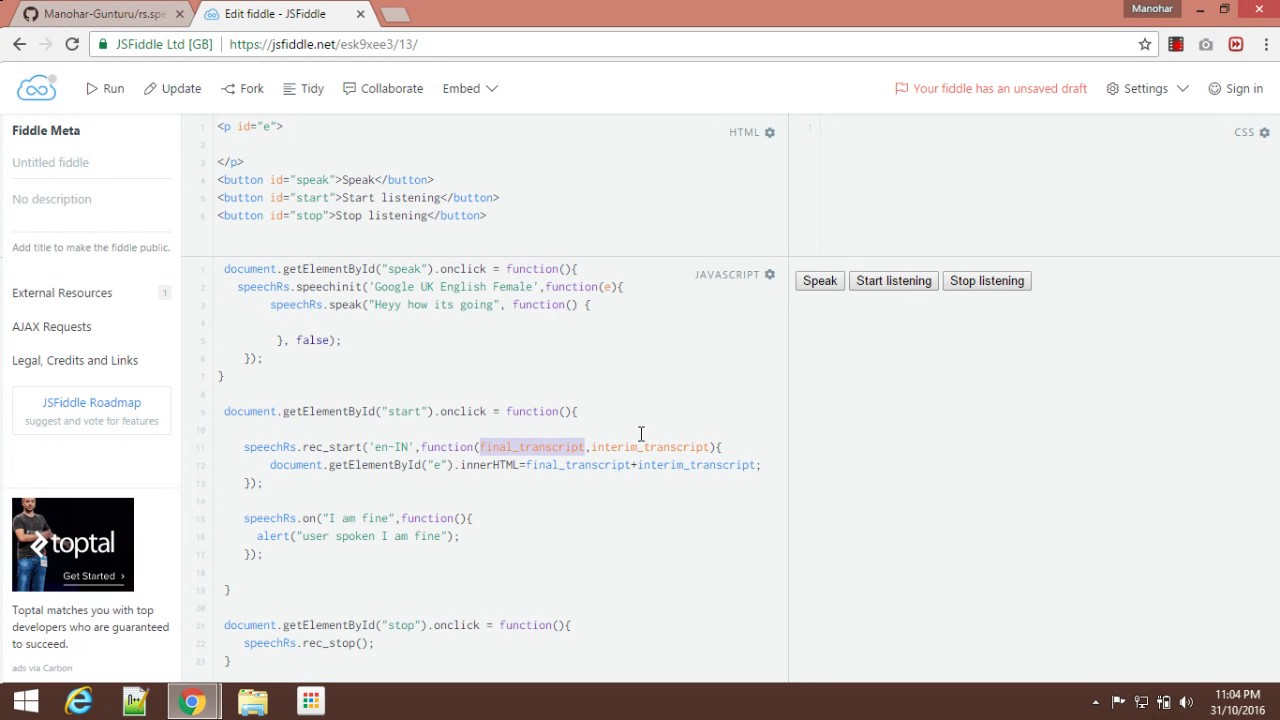1280x720 pixels.
Task: Show hidden tray icons
Action: click(1095, 702)
